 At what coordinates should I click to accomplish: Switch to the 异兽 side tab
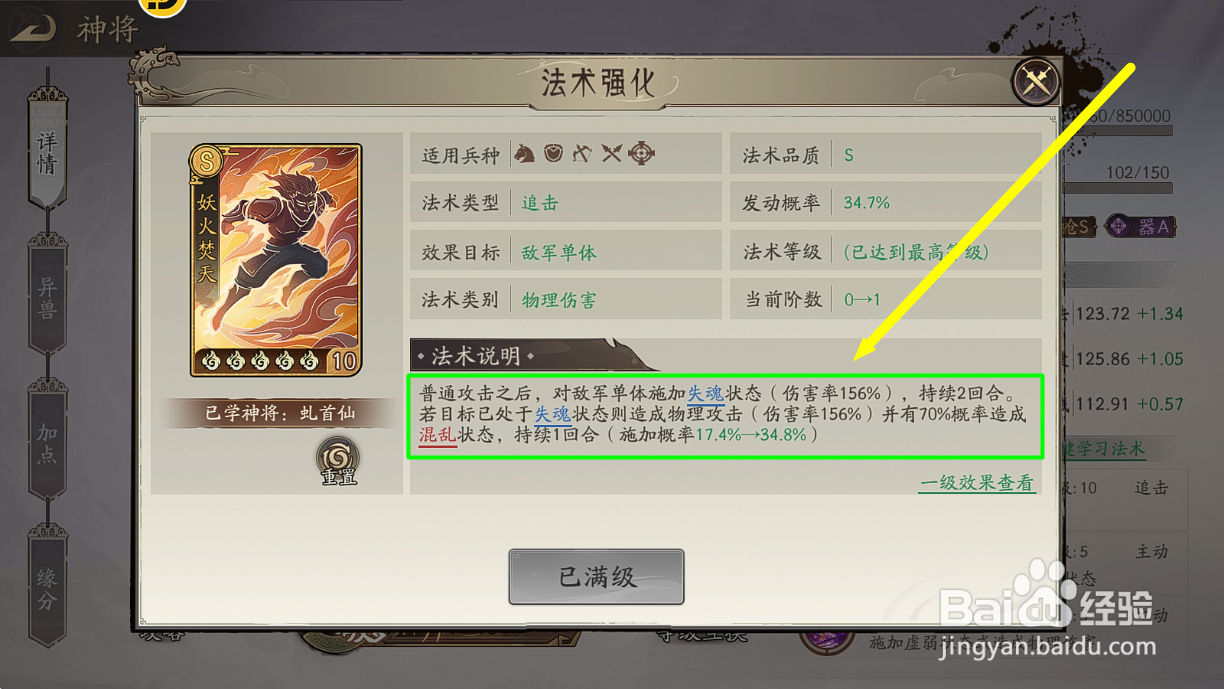click(47, 295)
